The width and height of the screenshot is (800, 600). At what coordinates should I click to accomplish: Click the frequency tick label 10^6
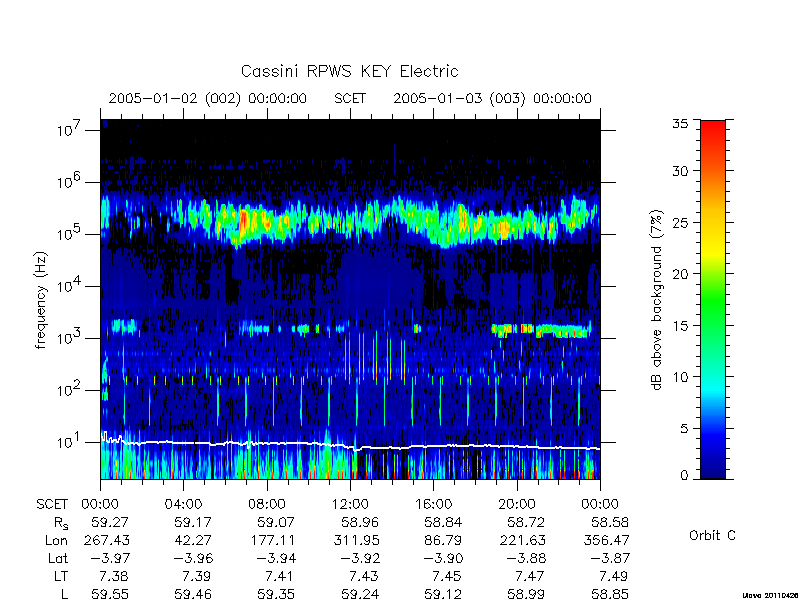coord(68,182)
